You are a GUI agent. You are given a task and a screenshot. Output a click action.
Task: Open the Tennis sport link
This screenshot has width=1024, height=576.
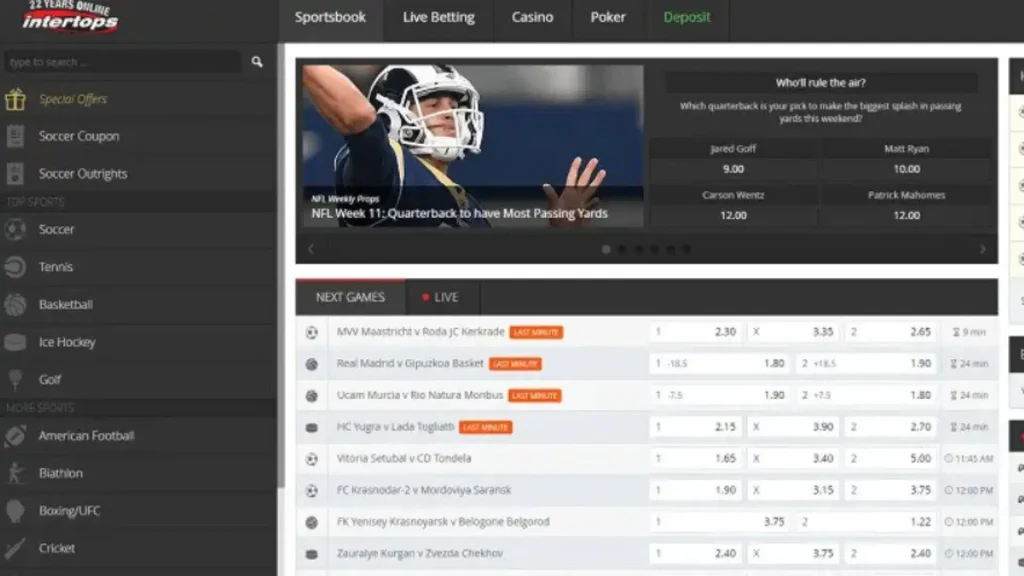pyautogui.click(x=56, y=266)
